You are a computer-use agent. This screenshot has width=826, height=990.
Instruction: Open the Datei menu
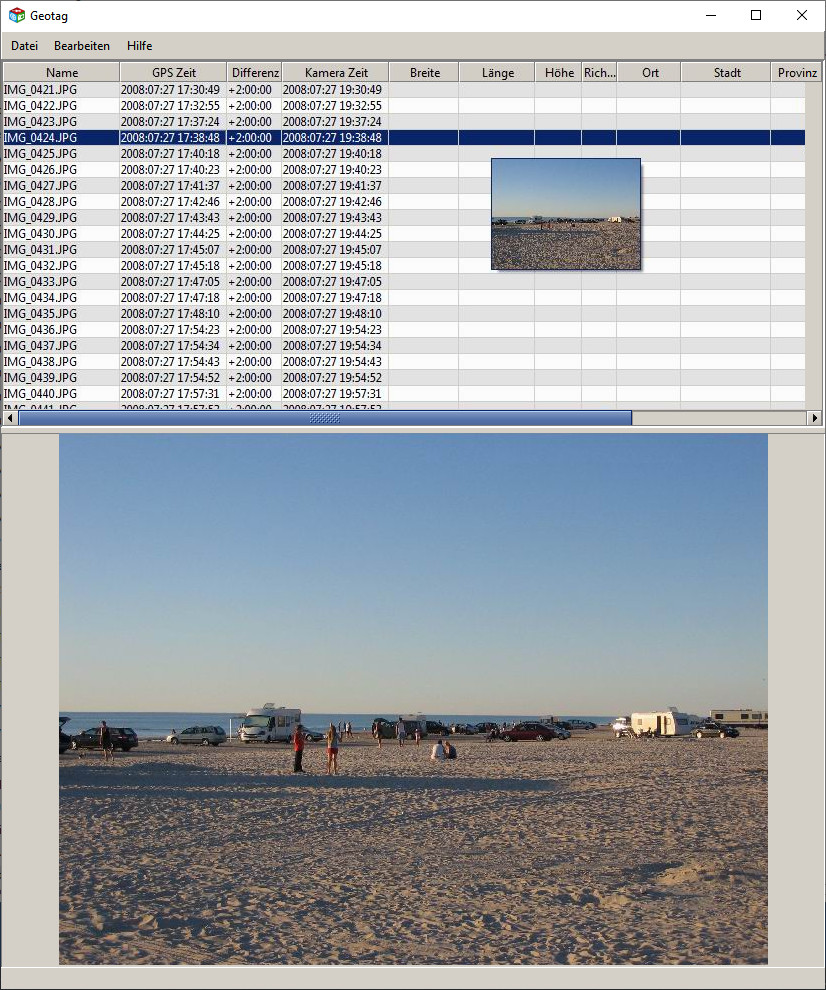tap(24, 46)
